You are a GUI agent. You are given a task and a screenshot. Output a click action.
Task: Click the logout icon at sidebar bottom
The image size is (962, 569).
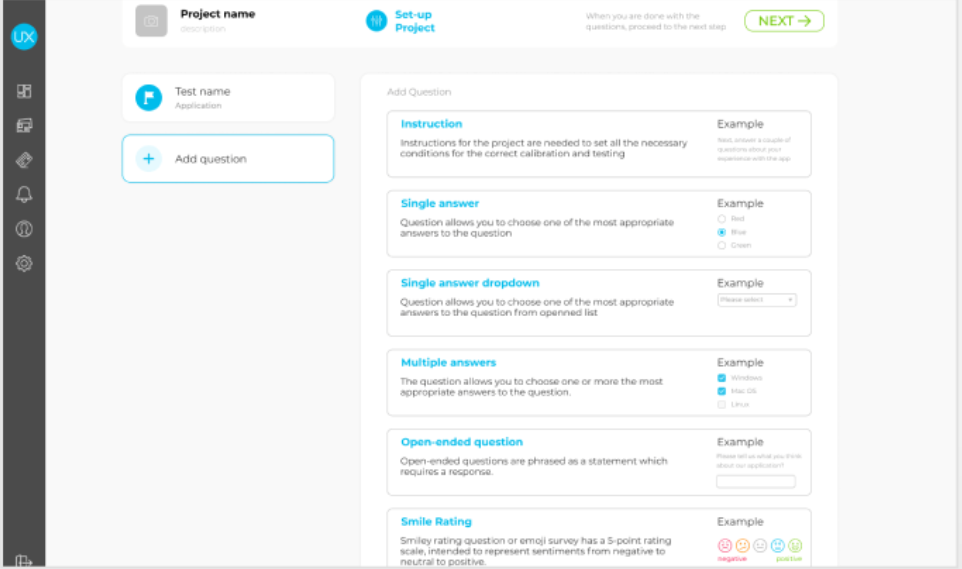point(24,561)
